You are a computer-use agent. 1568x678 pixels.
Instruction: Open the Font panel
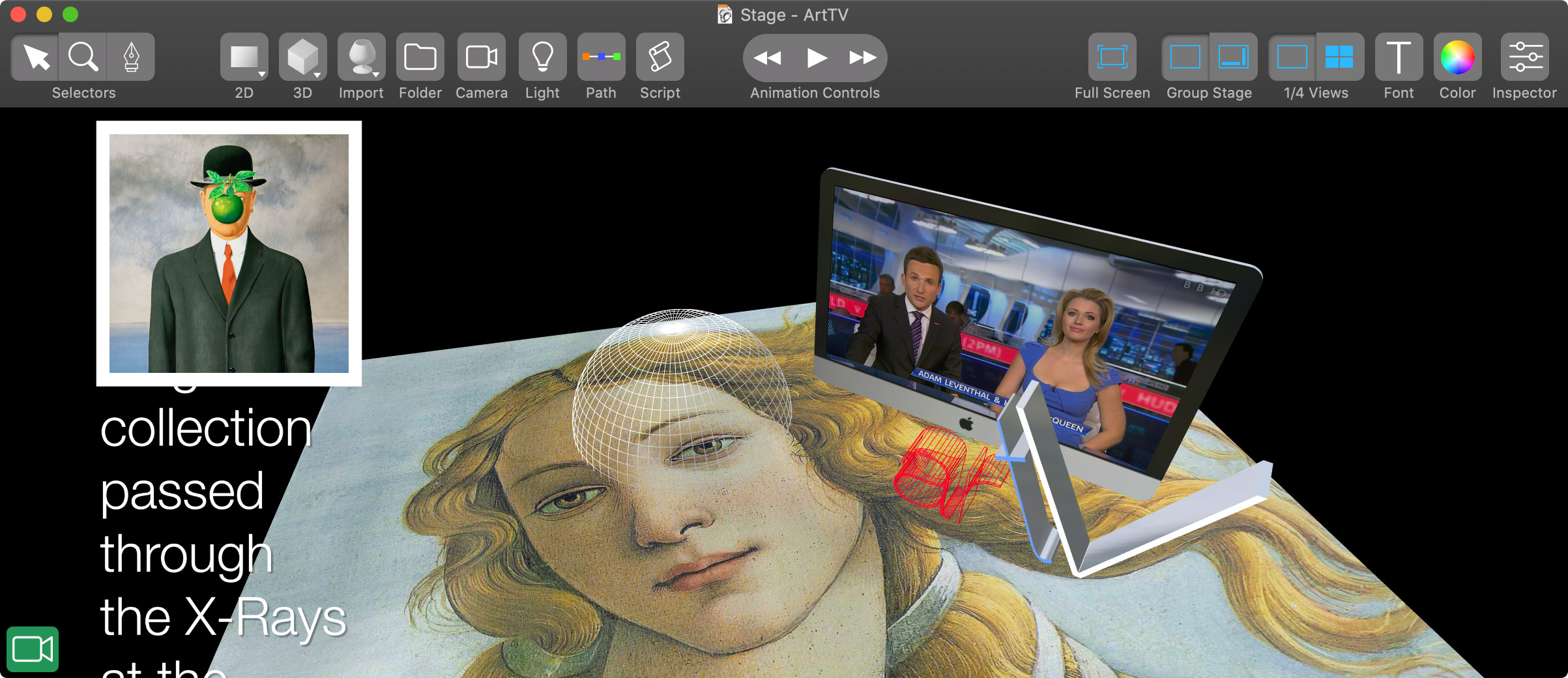(1399, 57)
